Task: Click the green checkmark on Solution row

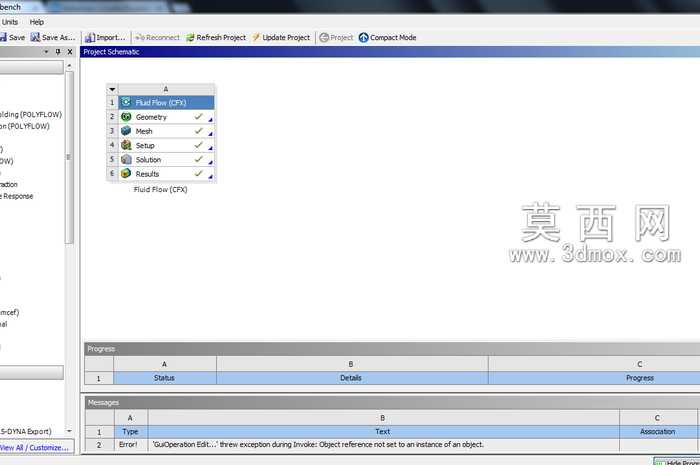Action: pos(199,159)
